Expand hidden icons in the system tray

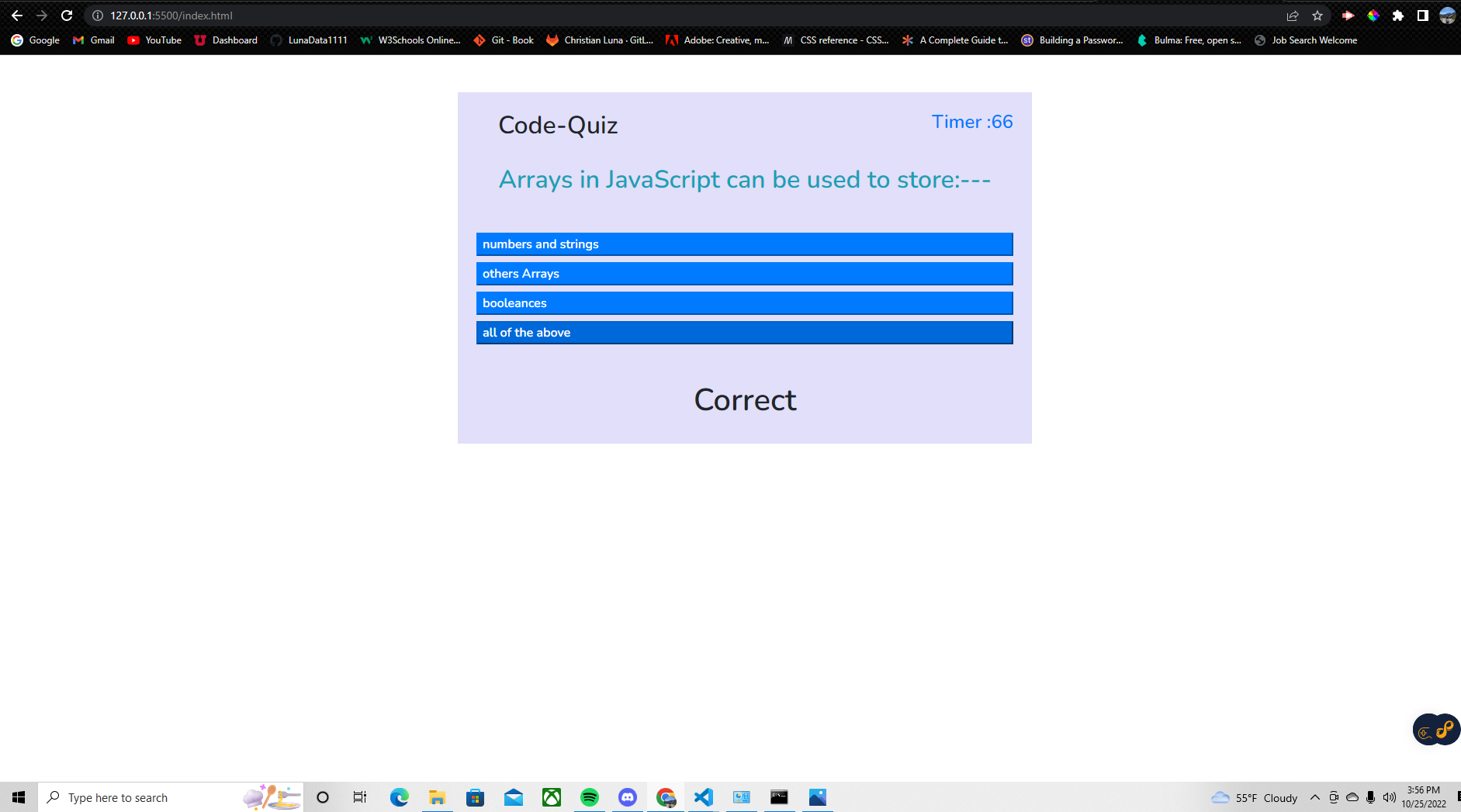click(x=1315, y=797)
